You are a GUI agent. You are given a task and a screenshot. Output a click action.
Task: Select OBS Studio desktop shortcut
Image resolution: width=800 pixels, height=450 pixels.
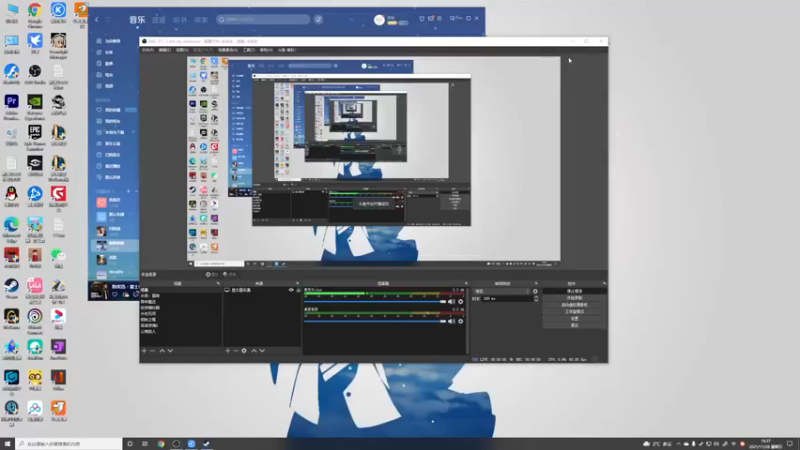coord(35,74)
